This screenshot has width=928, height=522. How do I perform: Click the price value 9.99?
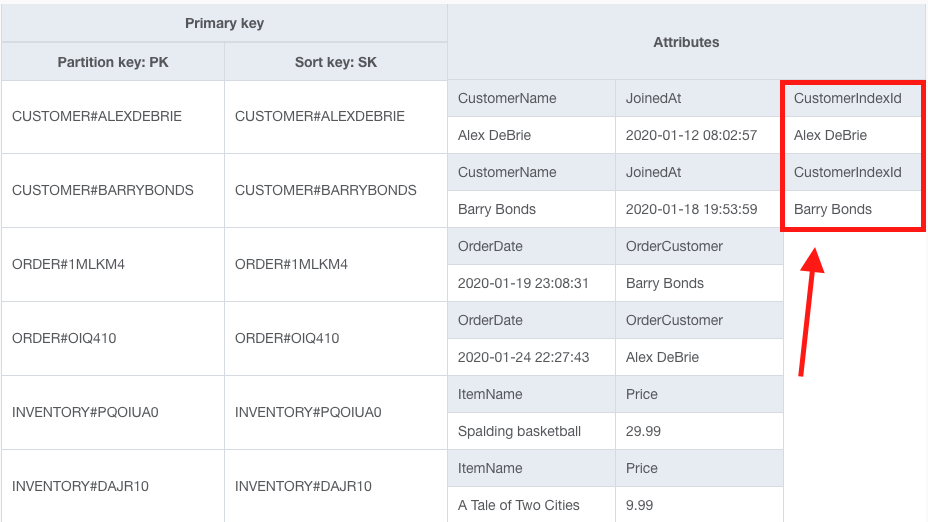(x=639, y=505)
